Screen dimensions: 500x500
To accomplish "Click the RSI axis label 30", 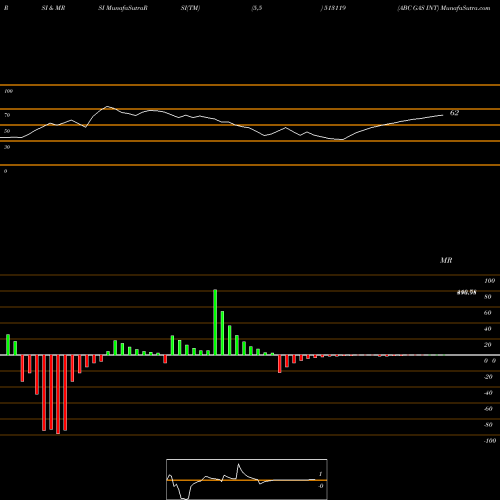I will pyautogui.click(x=7, y=147).
